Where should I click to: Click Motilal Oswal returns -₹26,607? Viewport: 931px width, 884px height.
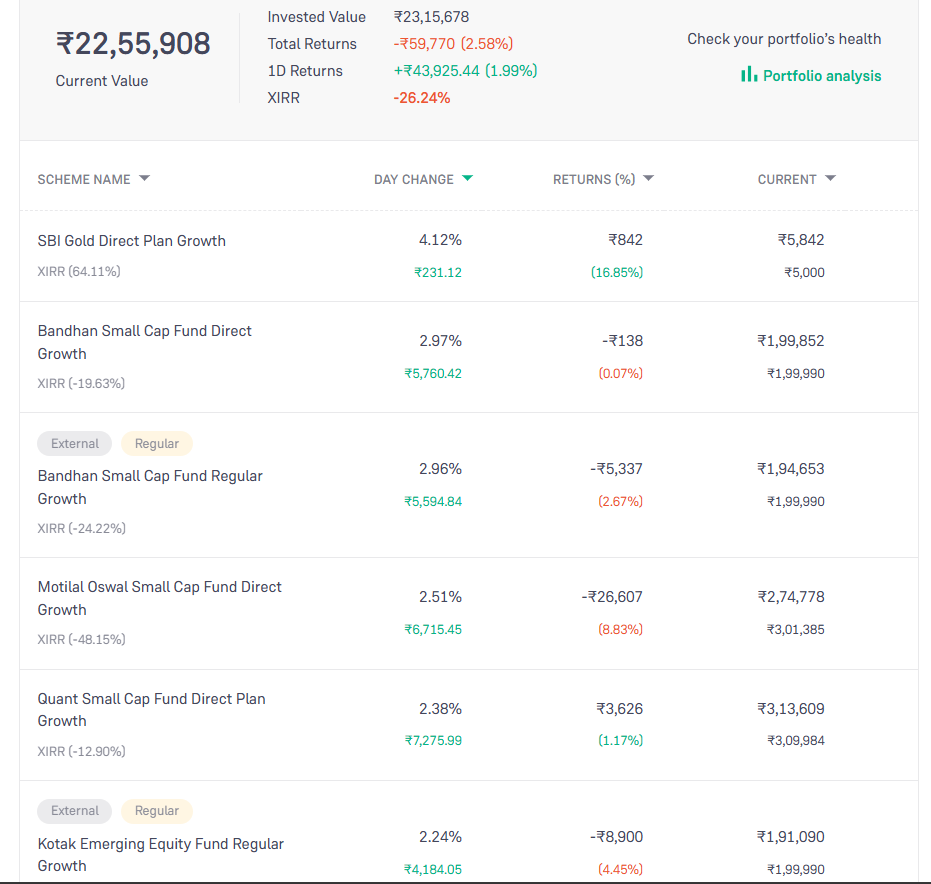tap(612, 597)
